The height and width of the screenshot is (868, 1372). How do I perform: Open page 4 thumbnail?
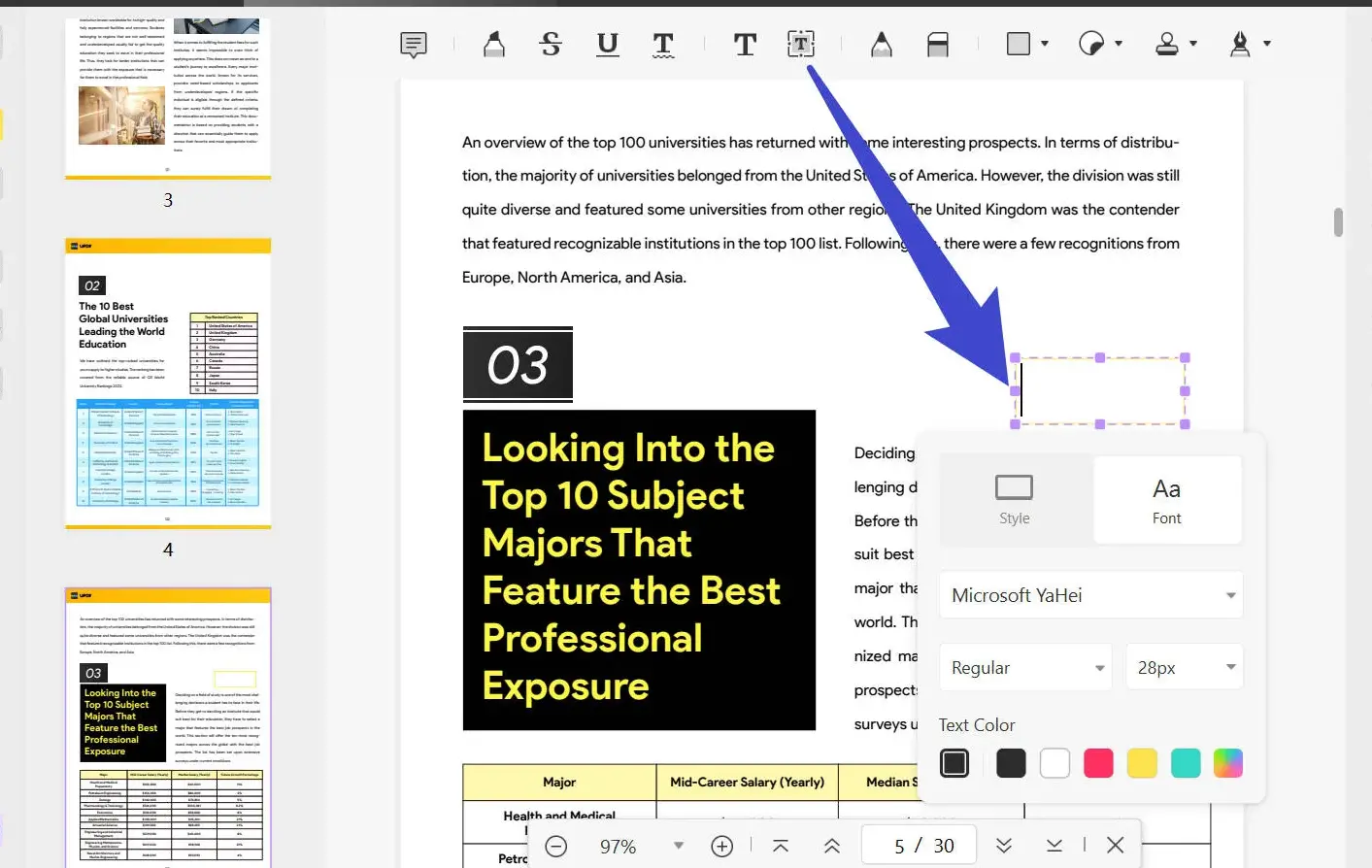tap(168, 384)
